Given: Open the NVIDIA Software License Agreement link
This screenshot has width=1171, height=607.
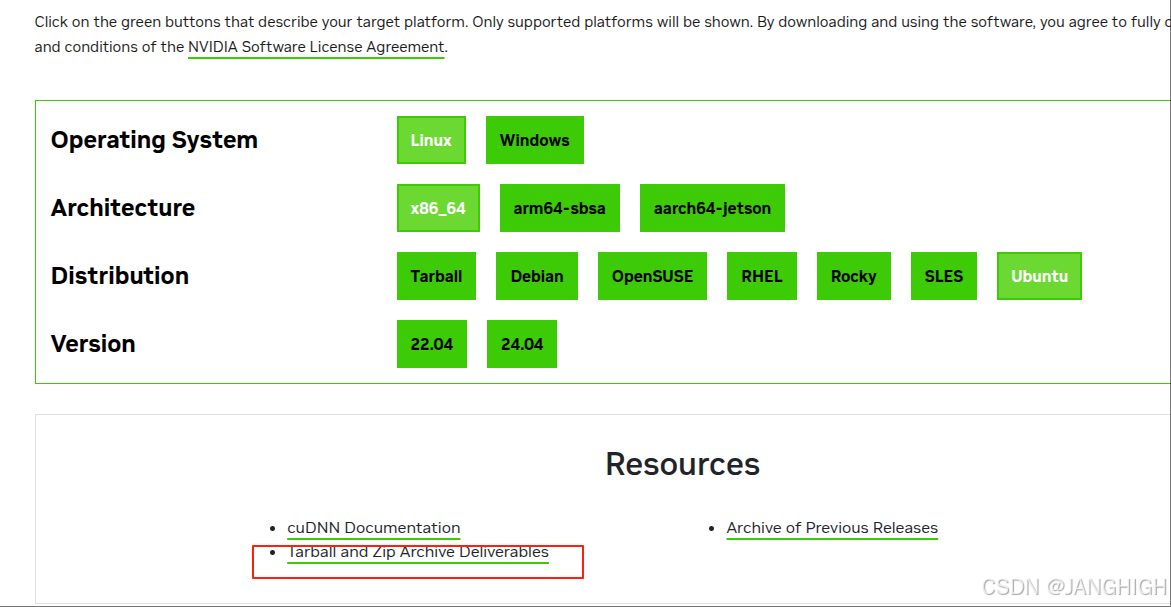Looking at the screenshot, I should pos(316,47).
